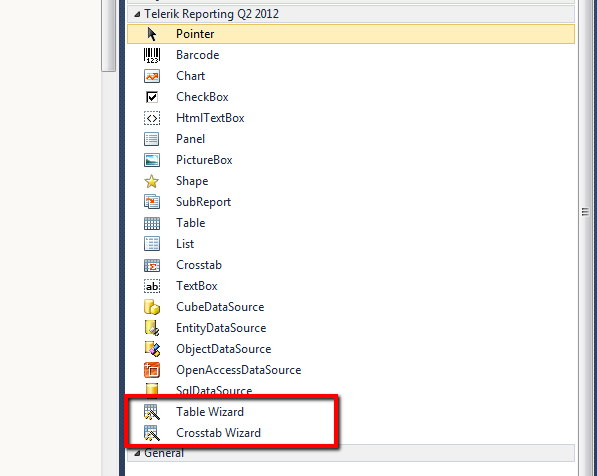
Task: Select the CheckBox report item icon
Action: coord(152,97)
